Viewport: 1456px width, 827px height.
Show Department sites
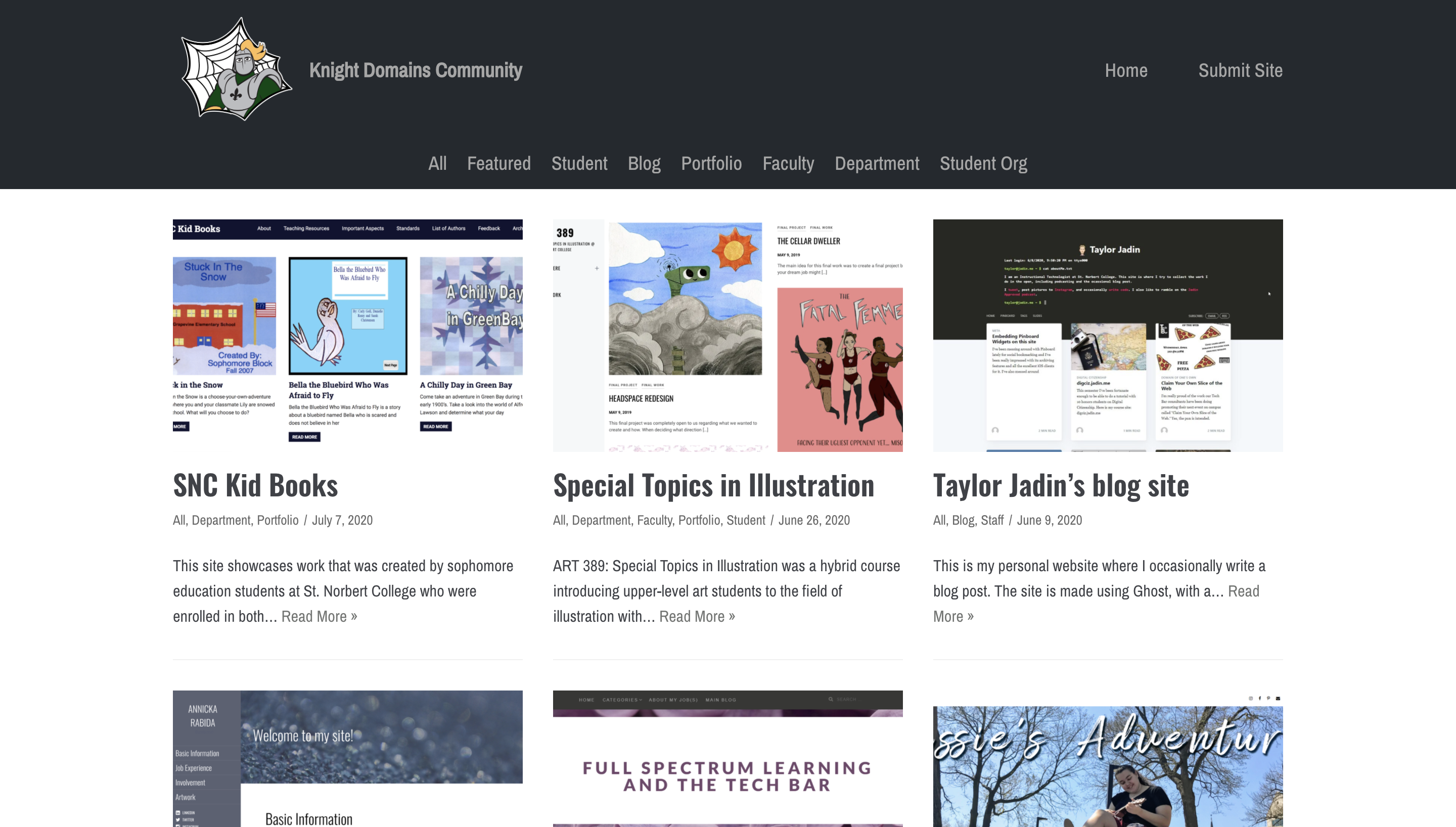pyautogui.click(x=876, y=164)
